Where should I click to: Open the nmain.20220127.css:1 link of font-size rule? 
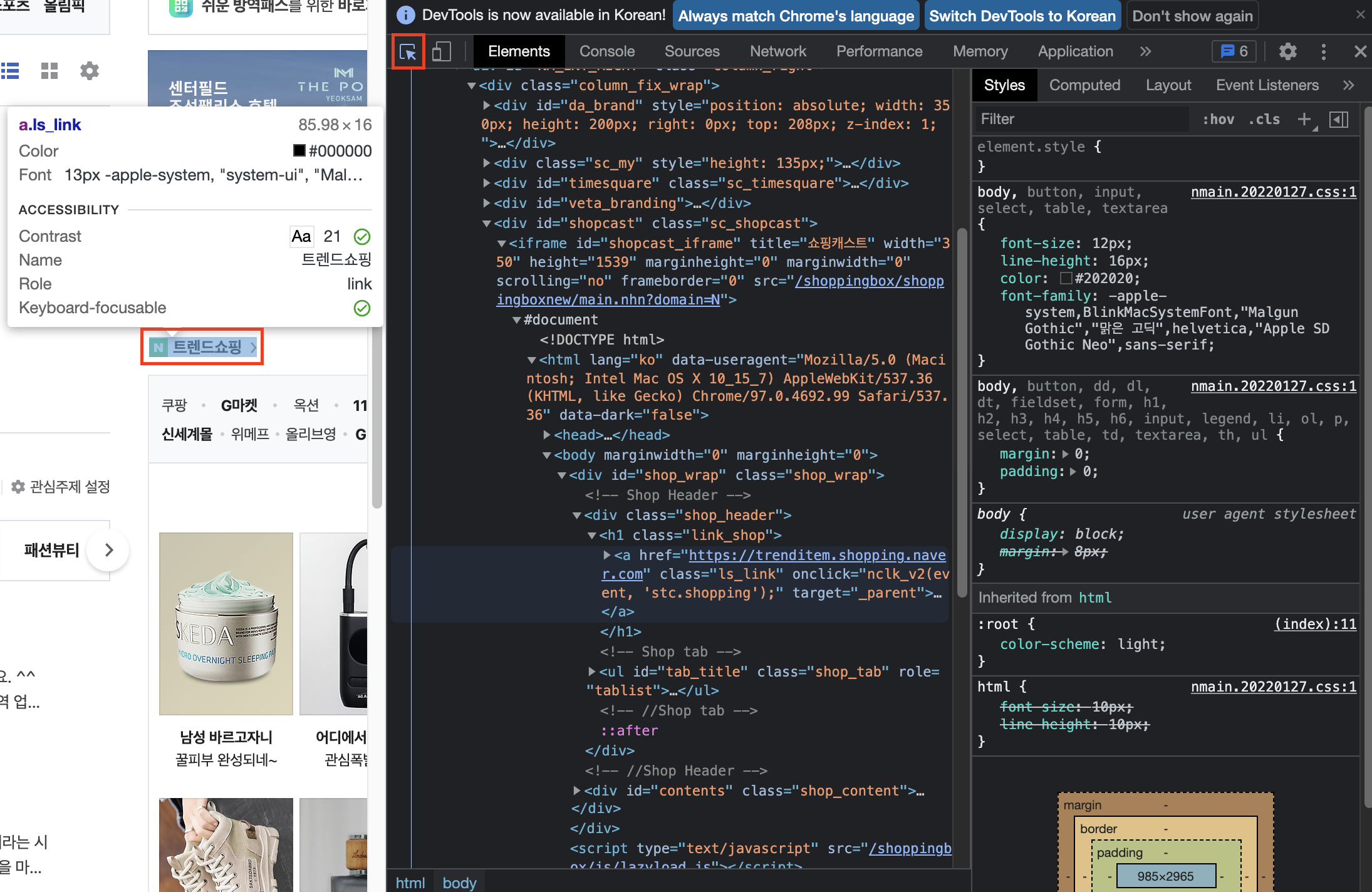coord(1274,192)
